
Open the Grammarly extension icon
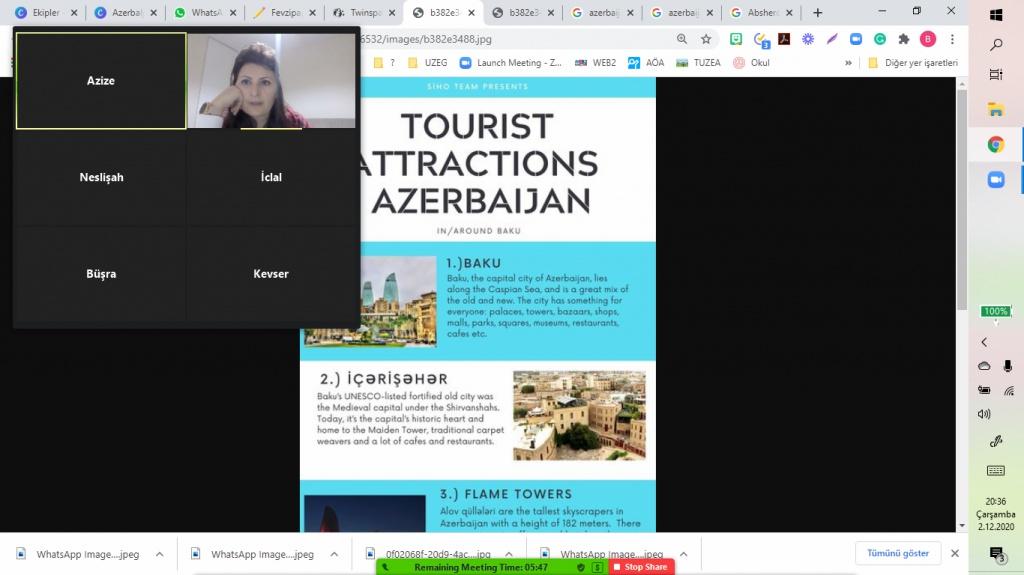click(x=880, y=39)
